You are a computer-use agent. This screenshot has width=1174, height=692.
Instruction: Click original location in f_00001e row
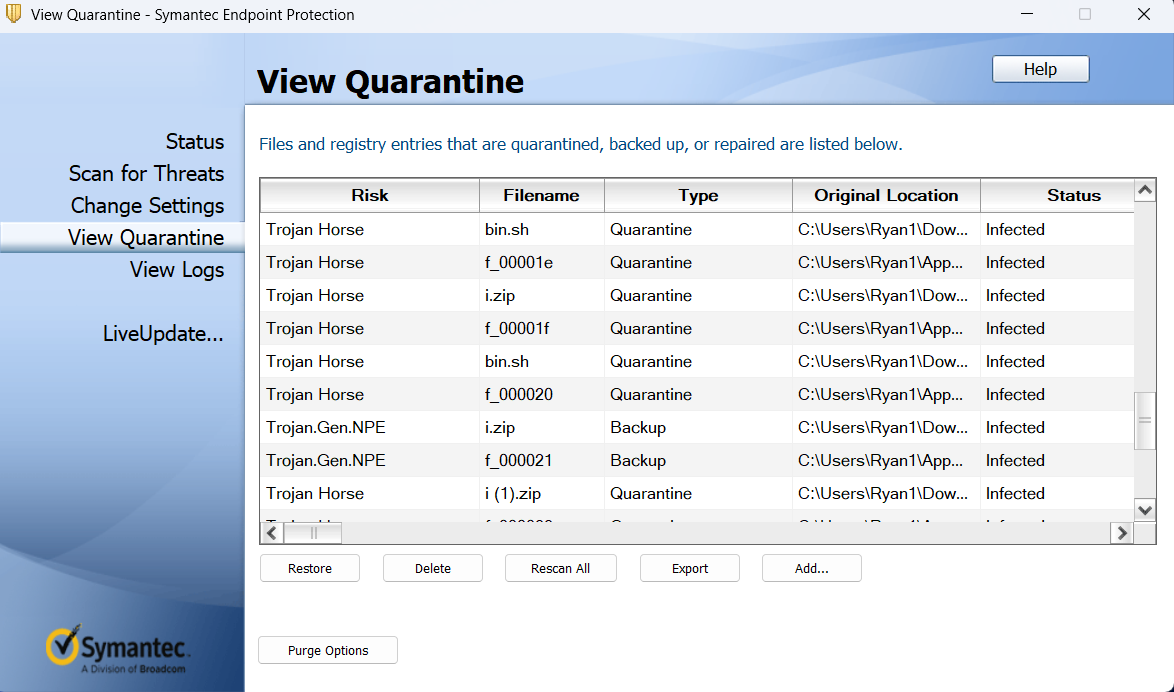click(x=880, y=263)
